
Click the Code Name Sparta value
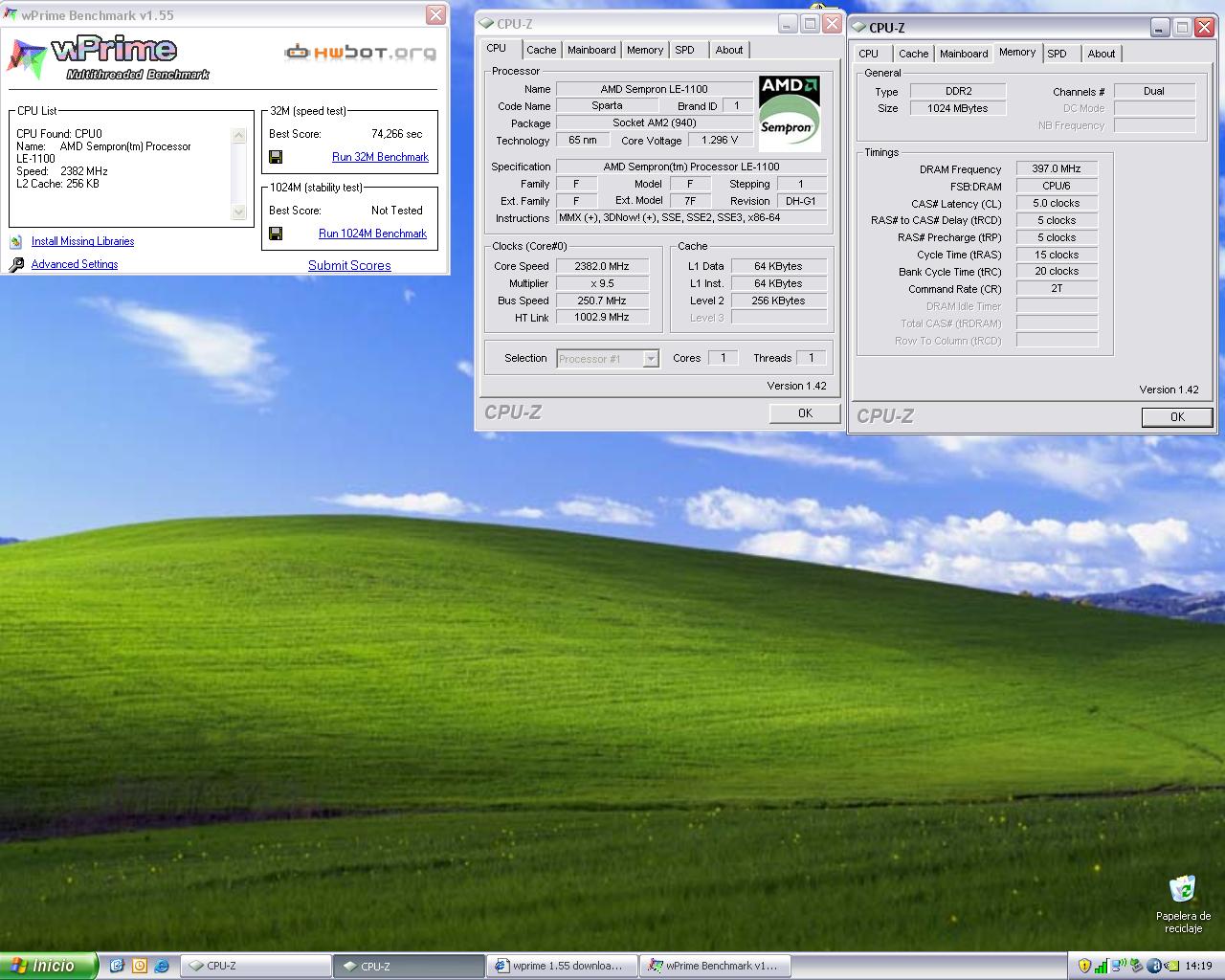click(607, 106)
